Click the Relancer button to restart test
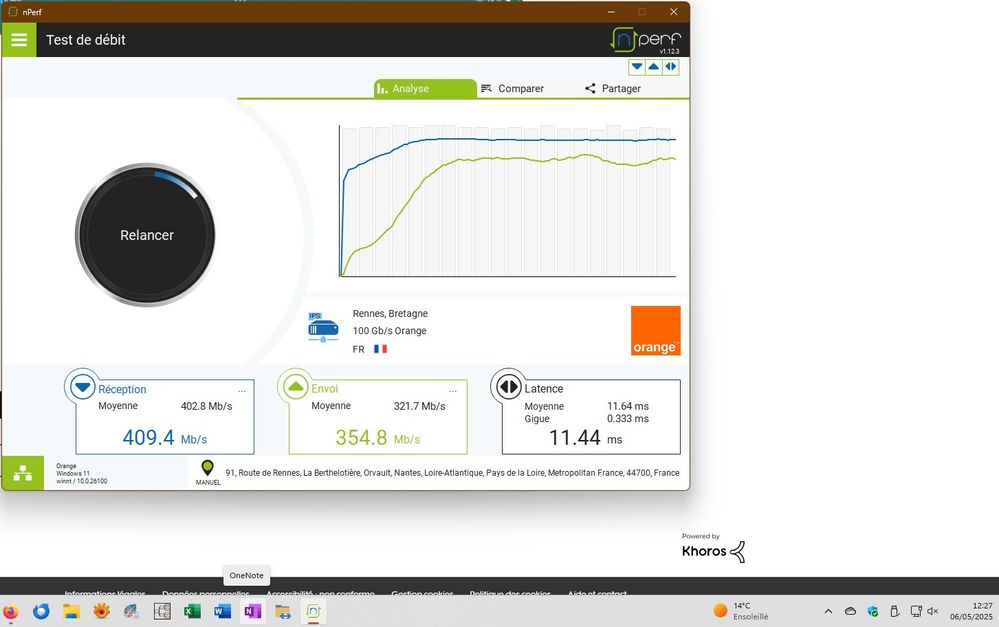 coord(146,235)
